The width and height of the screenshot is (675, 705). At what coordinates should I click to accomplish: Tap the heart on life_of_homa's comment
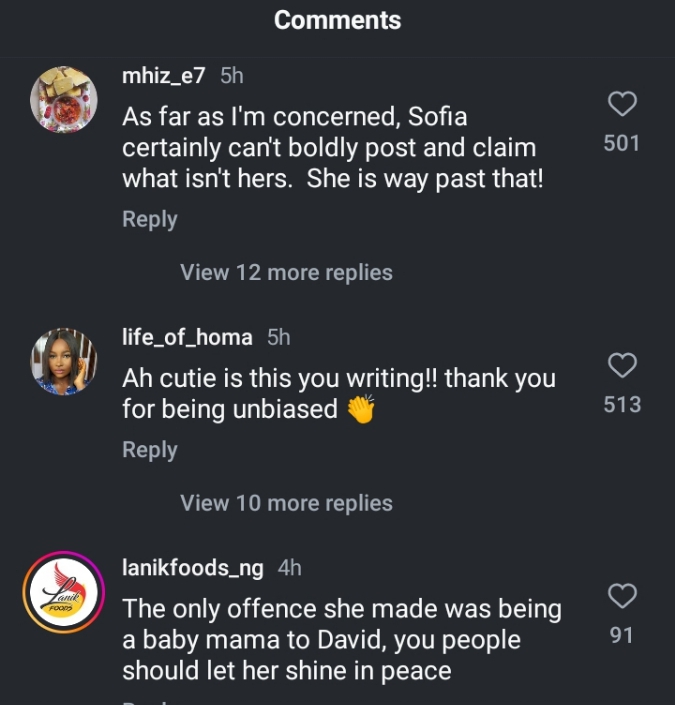(622, 366)
